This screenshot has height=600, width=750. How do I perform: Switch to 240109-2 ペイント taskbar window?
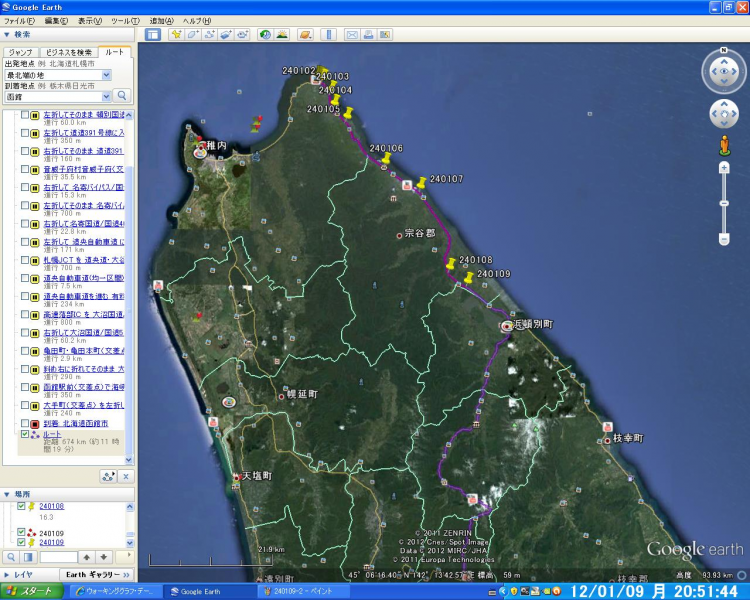[301, 591]
